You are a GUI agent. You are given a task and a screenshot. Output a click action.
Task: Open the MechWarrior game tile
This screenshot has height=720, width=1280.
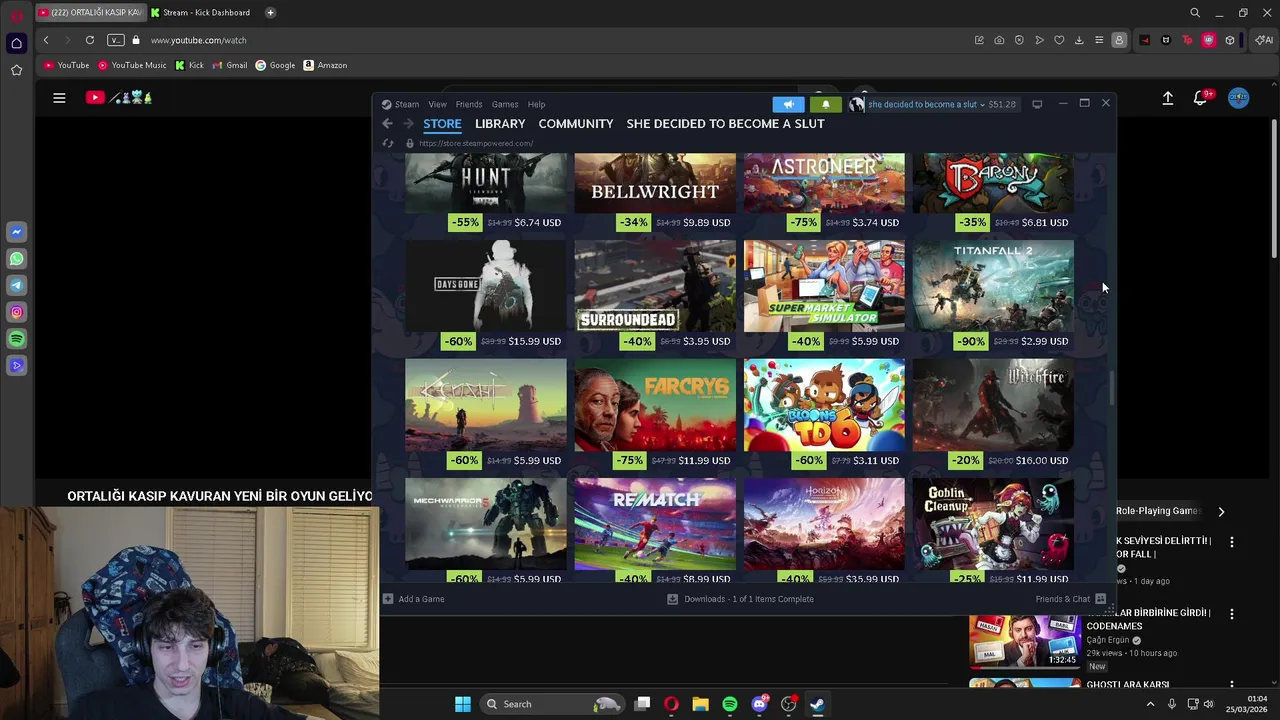486,523
